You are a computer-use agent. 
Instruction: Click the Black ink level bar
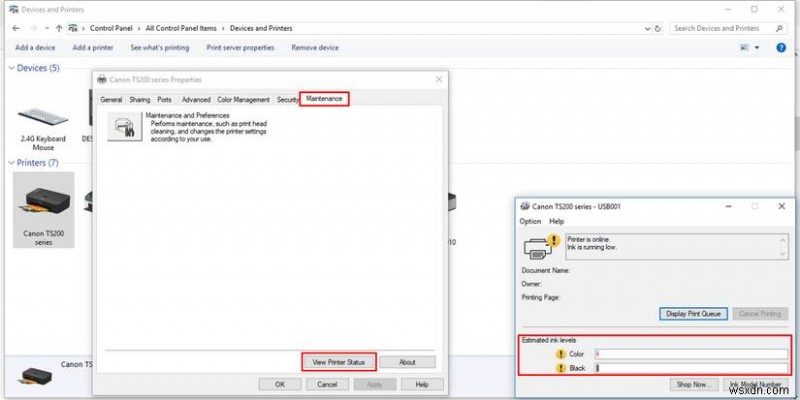(x=691, y=368)
